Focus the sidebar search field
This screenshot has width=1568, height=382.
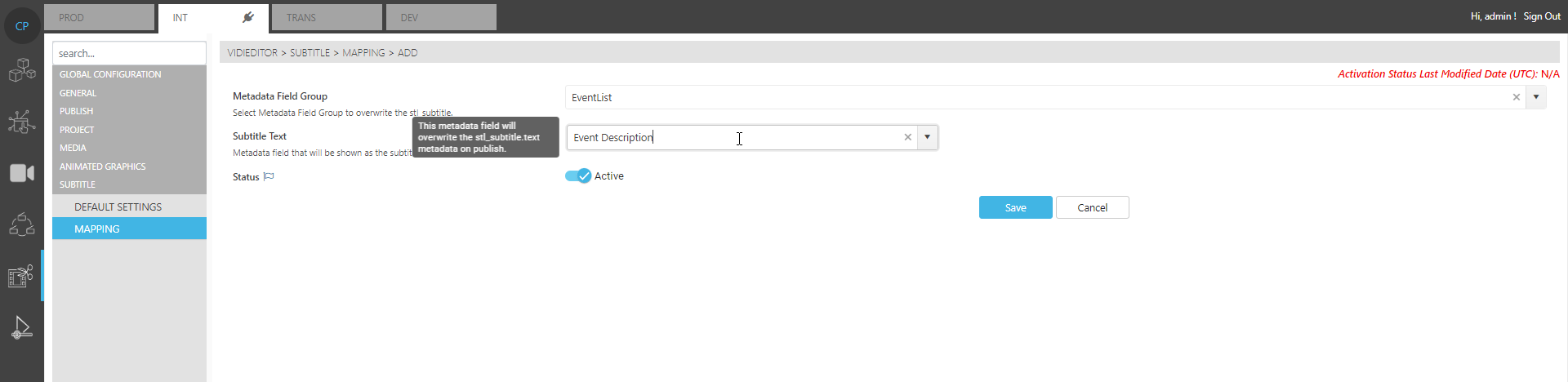(x=129, y=53)
